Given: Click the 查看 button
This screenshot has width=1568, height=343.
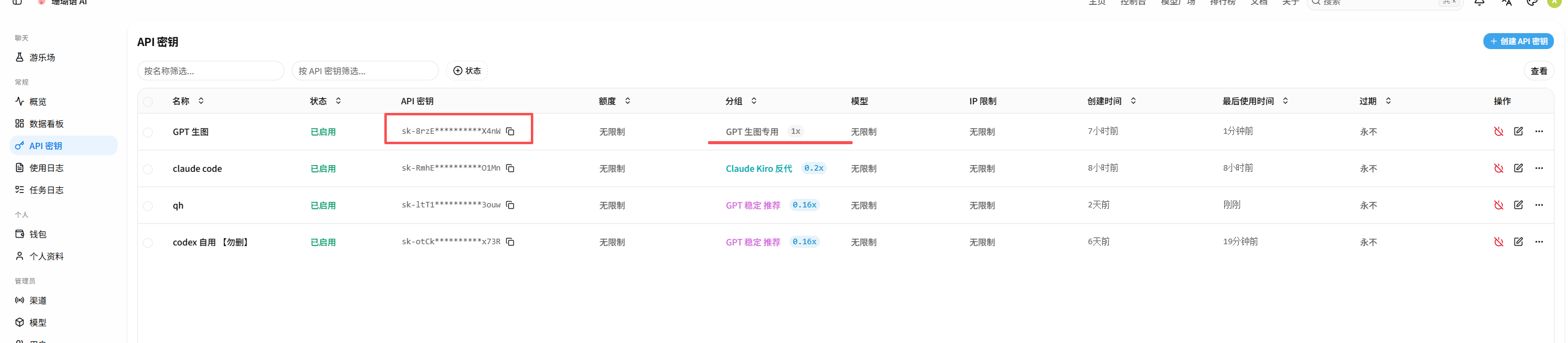Looking at the screenshot, I should coord(1539,71).
